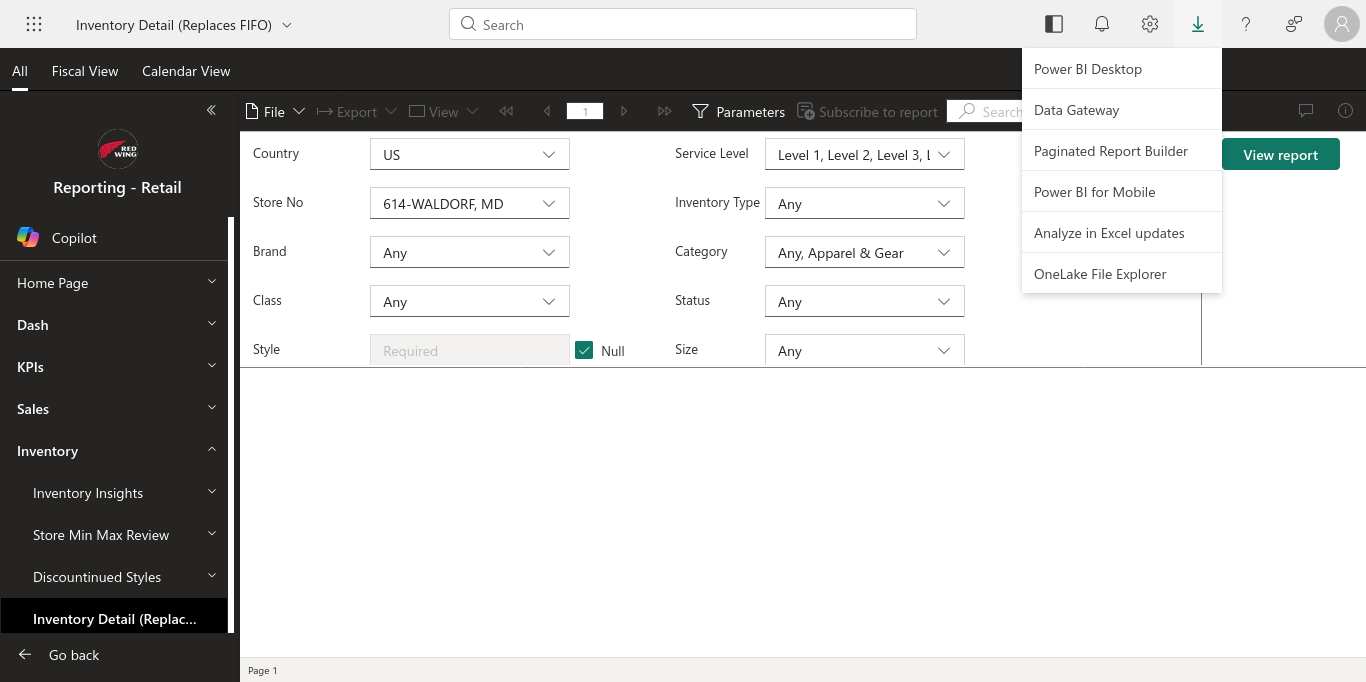Click the View report button
This screenshot has height=682, width=1366.
(1280, 155)
